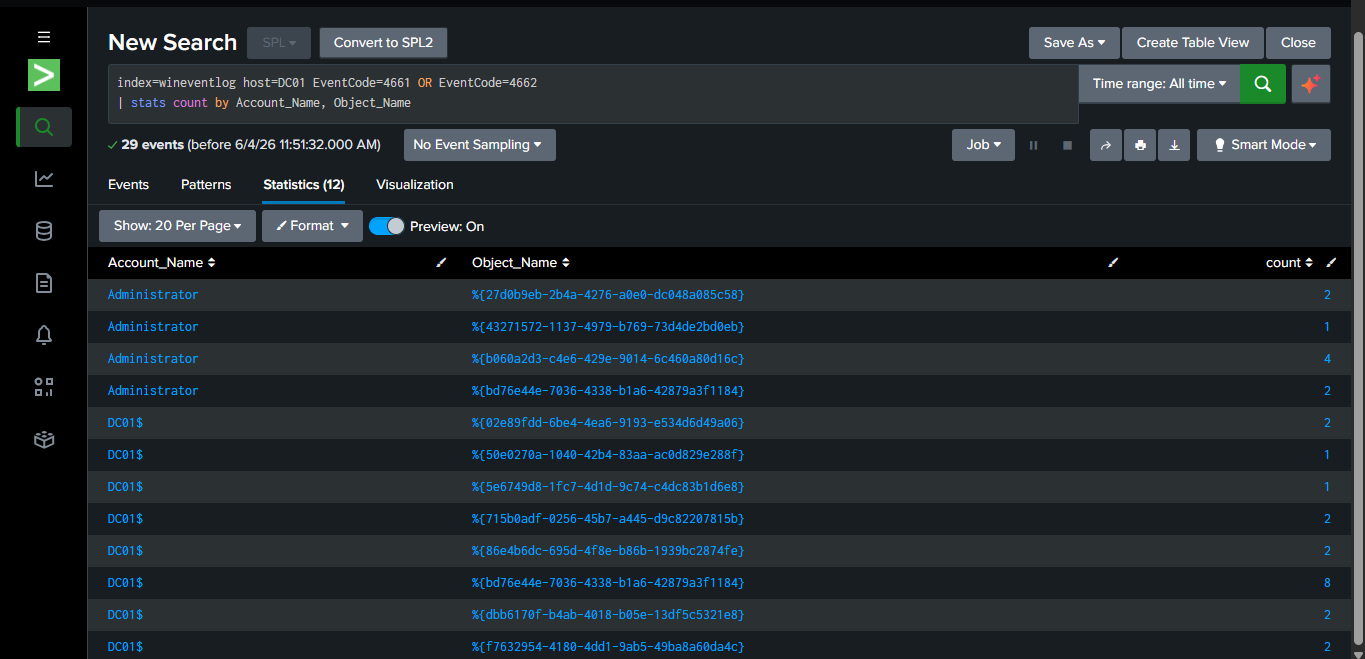Switch to the Visualization tab

coord(415,185)
